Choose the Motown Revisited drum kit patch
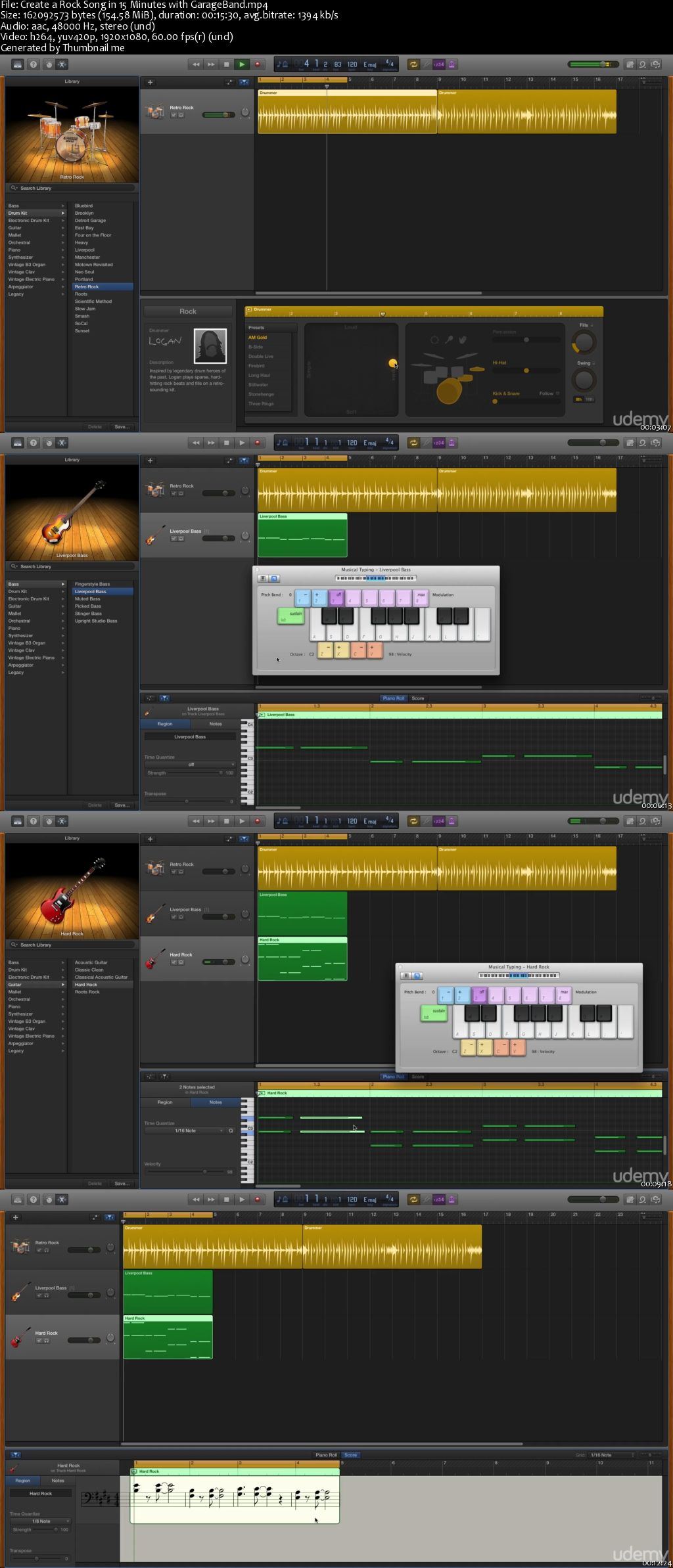Screen dimensions: 673x1568 click(93, 265)
